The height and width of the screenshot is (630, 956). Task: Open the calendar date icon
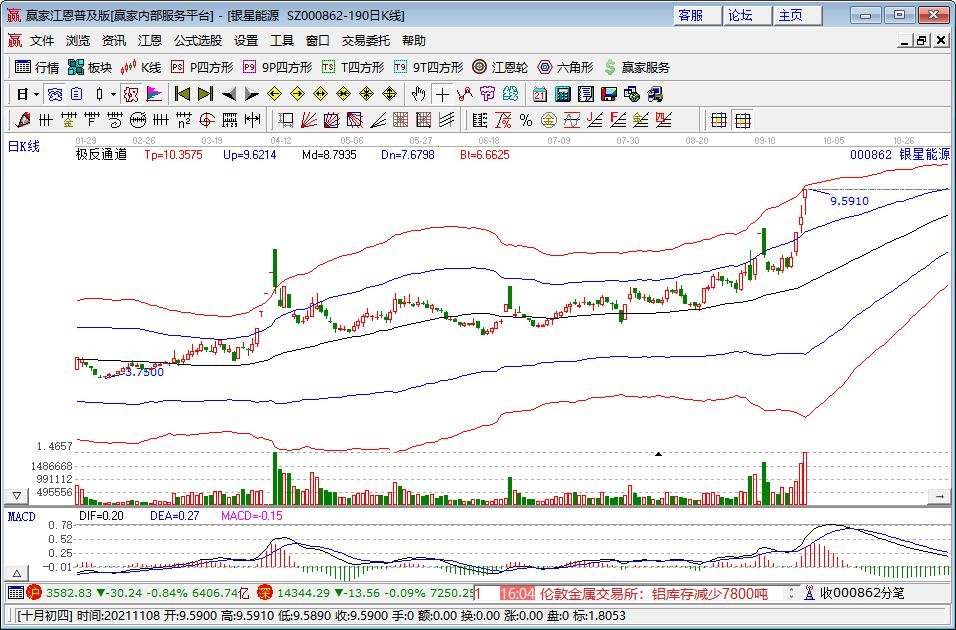point(540,94)
